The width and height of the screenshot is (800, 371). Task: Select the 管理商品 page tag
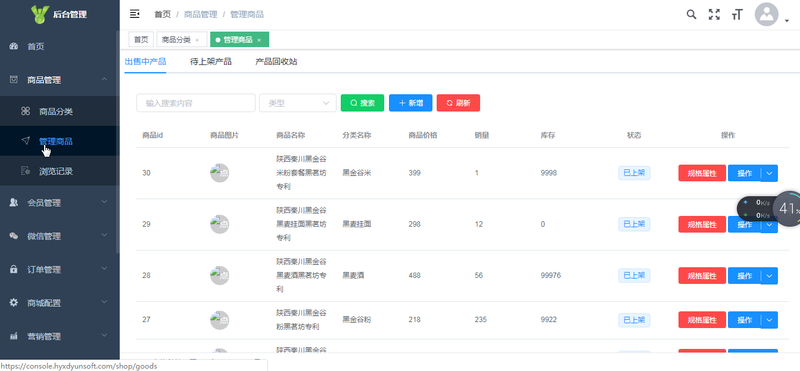[x=239, y=39]
